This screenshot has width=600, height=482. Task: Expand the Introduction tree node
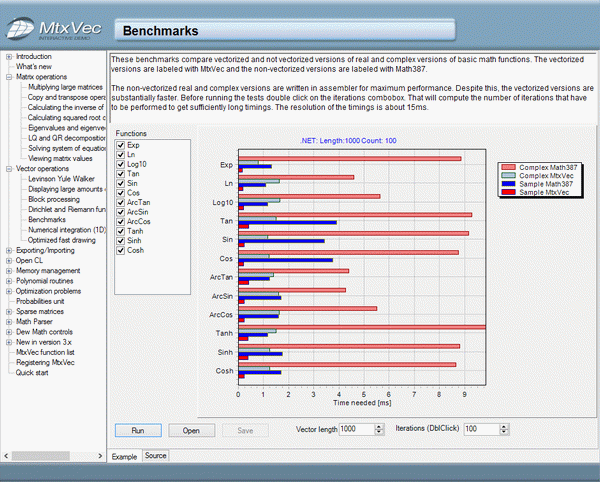[9, 57]
